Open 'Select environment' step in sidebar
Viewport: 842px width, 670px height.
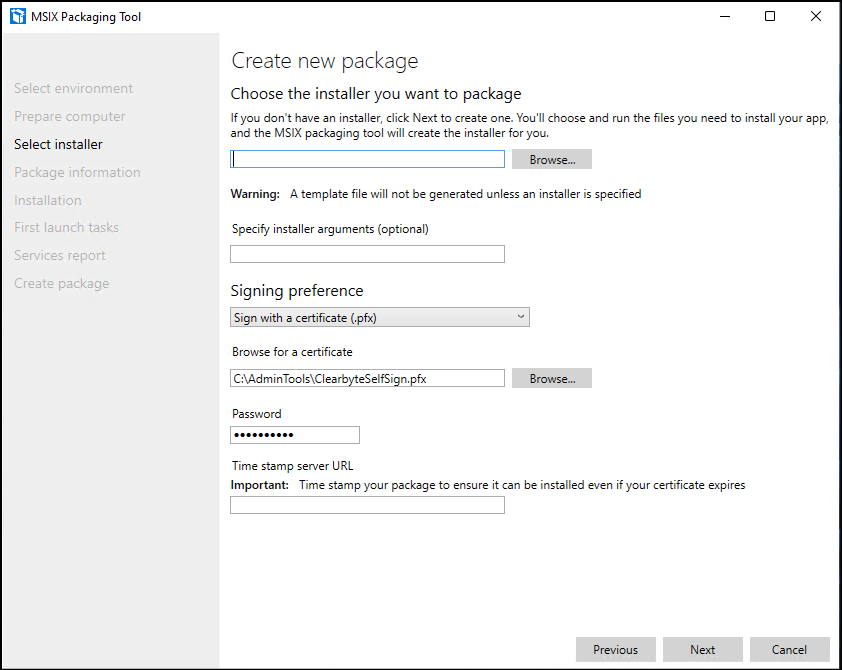point(73,88)
